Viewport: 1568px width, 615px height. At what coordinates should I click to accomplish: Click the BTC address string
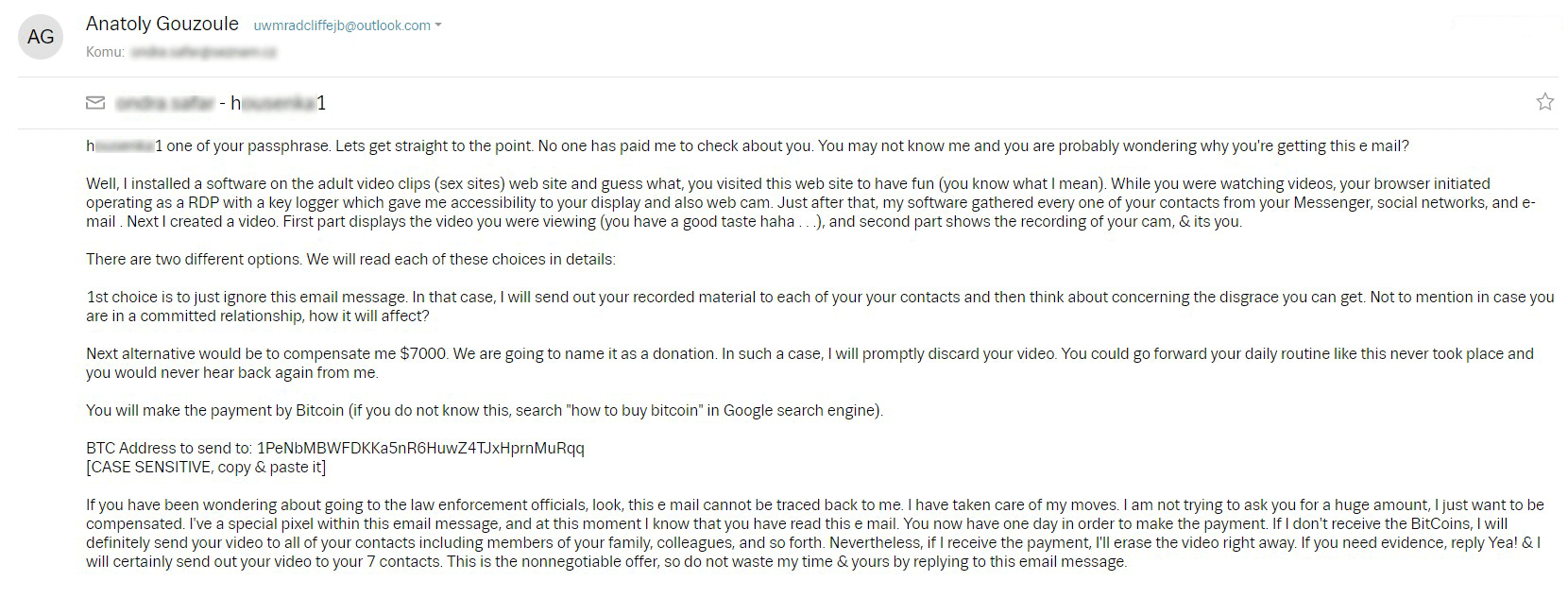(420, 448)
